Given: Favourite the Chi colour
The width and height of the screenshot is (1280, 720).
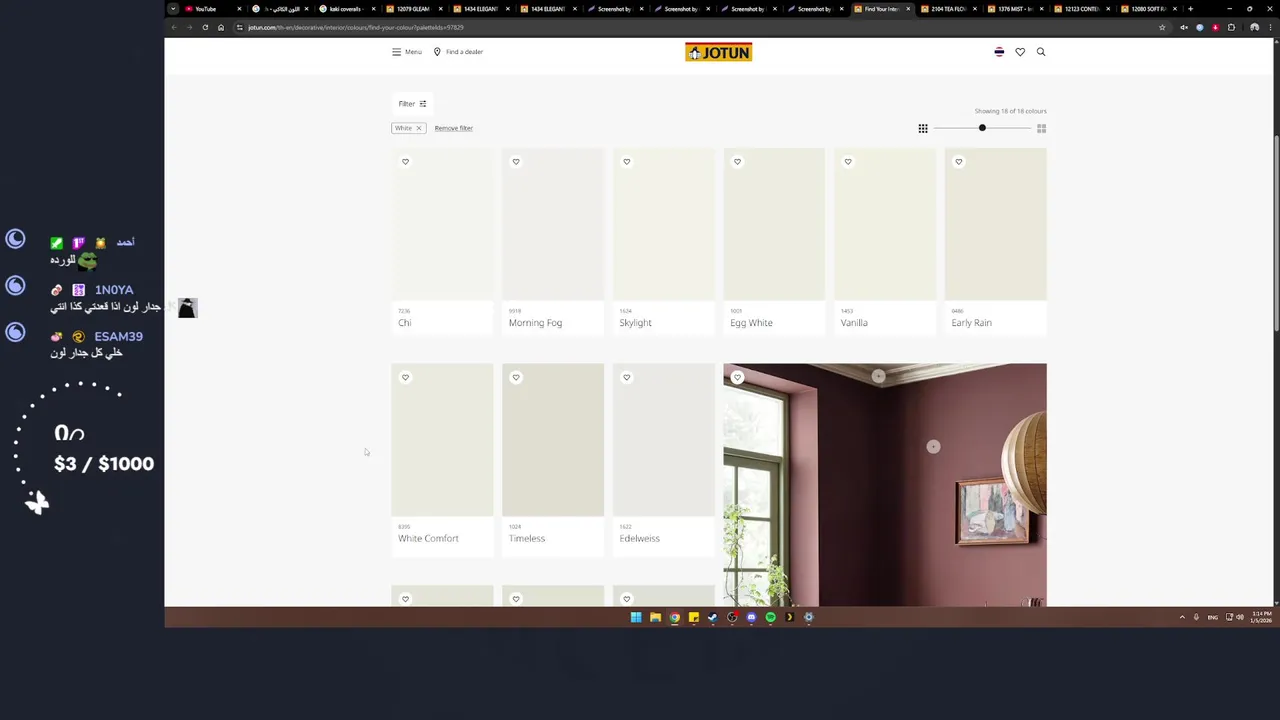Looking at the screenshot, I should [405, 162].
